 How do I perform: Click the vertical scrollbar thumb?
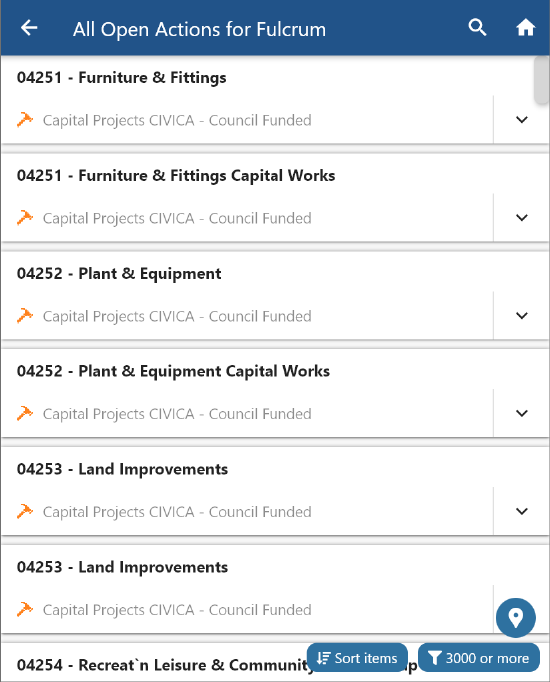coord(541,80)
